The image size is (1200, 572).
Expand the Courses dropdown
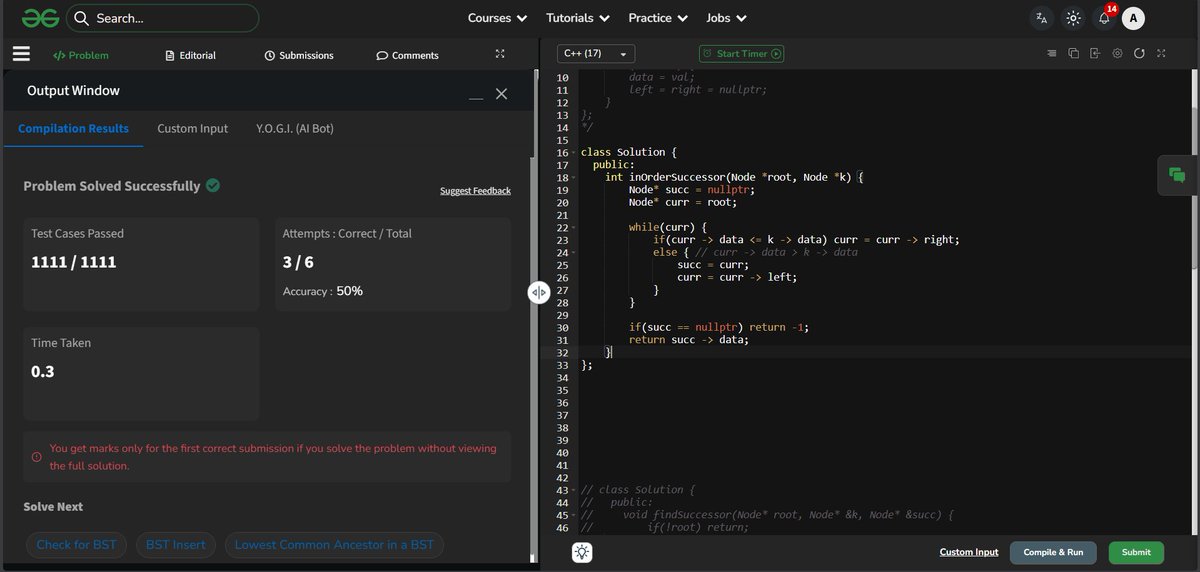click(x=497, y=18)
